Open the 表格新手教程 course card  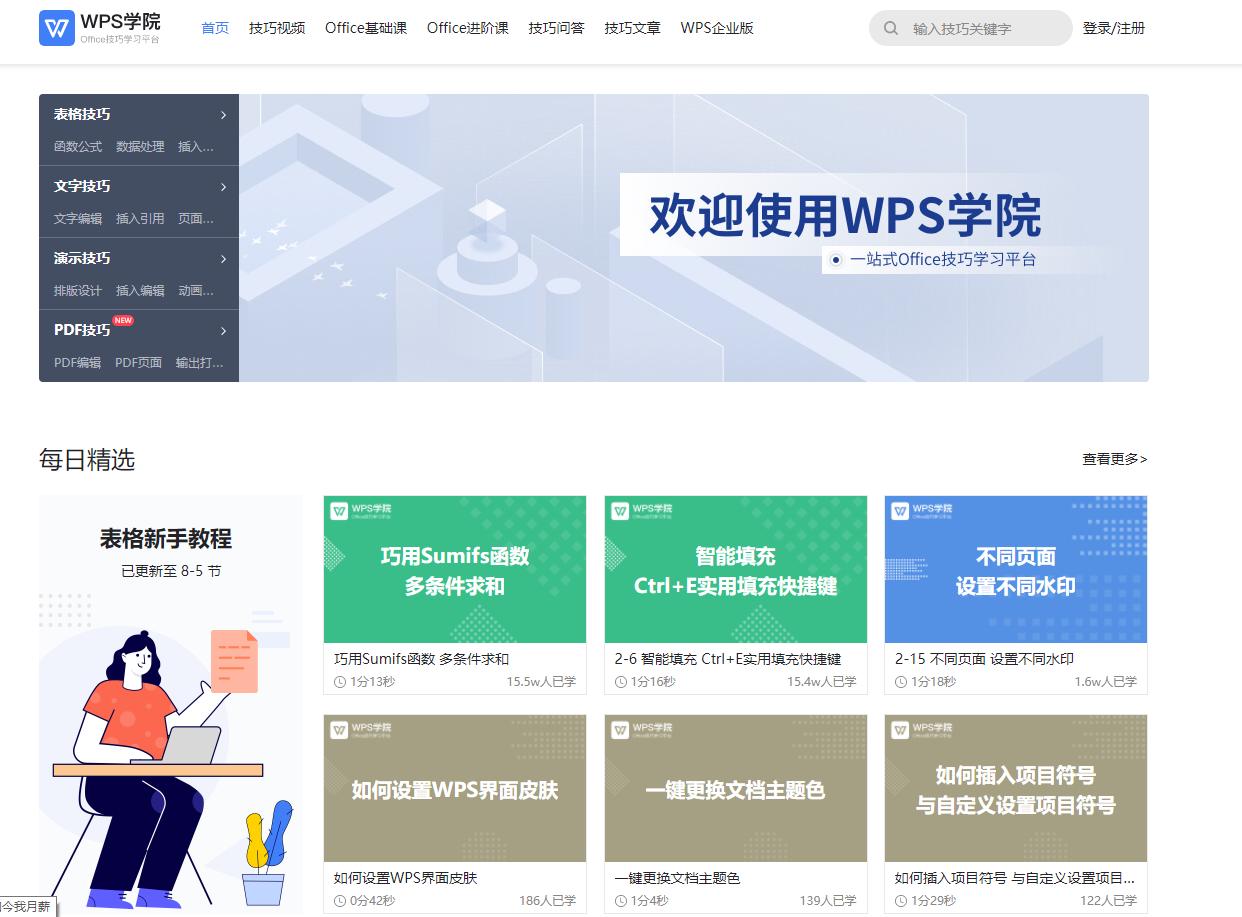(x=170, y=700)
